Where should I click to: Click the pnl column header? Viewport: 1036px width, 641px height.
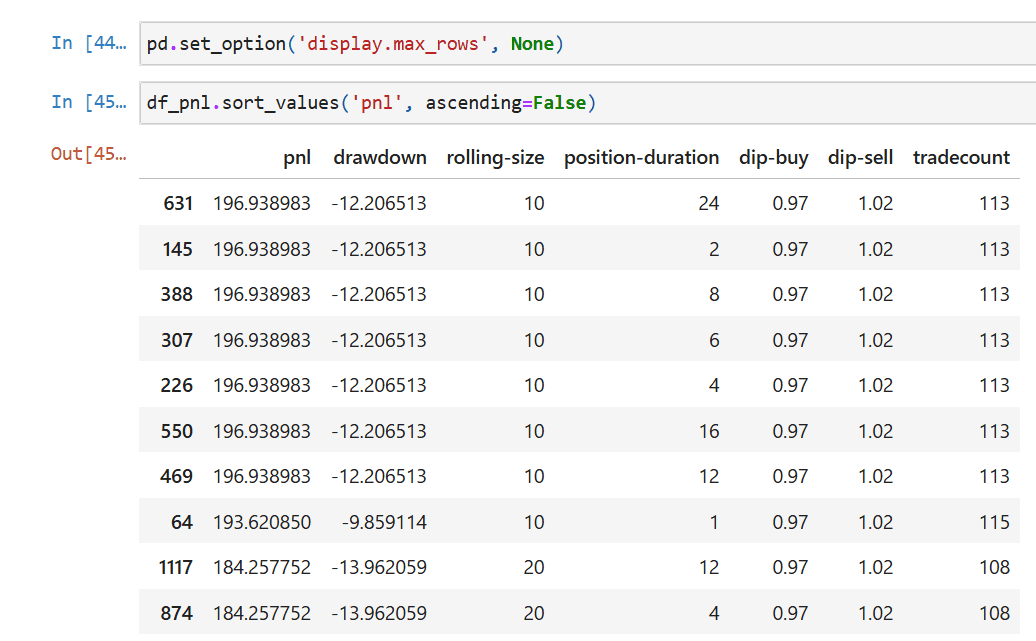coord(297,157)
